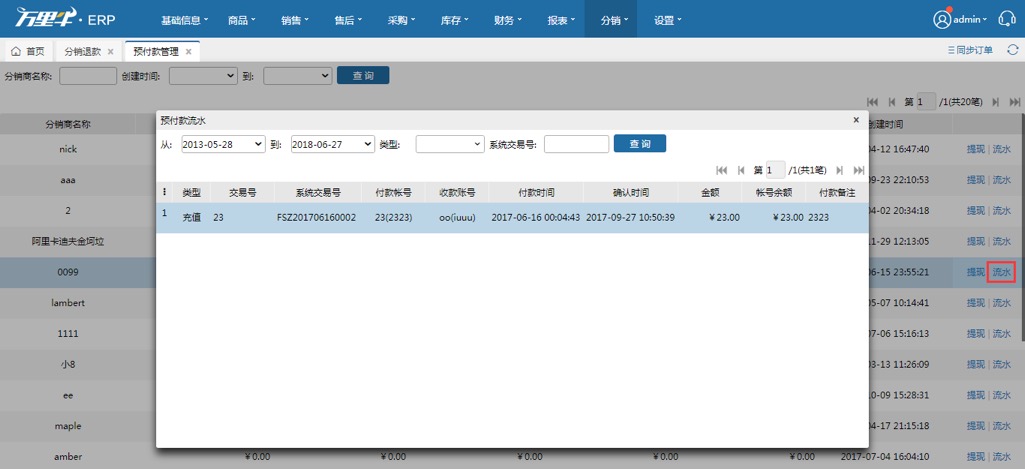This screenshot has width=1025, height=469.
Task: Go to previous page in the background list pager
Action: pos(891,102)
